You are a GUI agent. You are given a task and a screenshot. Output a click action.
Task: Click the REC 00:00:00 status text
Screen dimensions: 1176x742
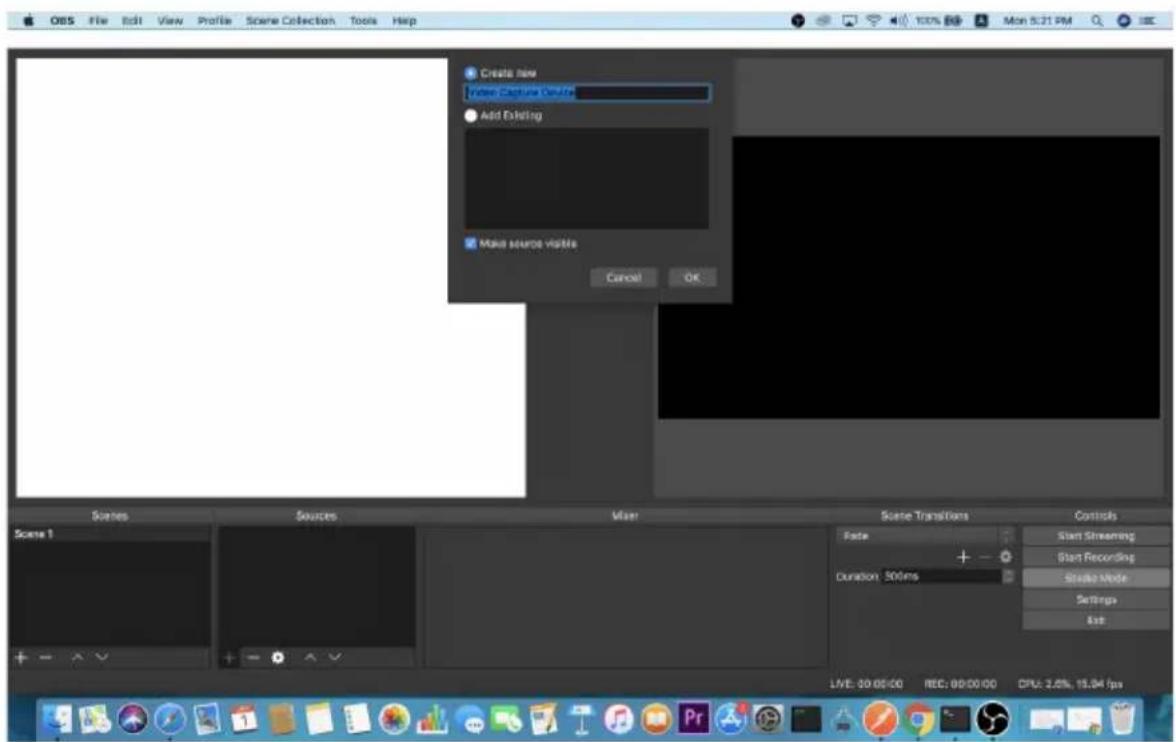(x=960, y=683)
